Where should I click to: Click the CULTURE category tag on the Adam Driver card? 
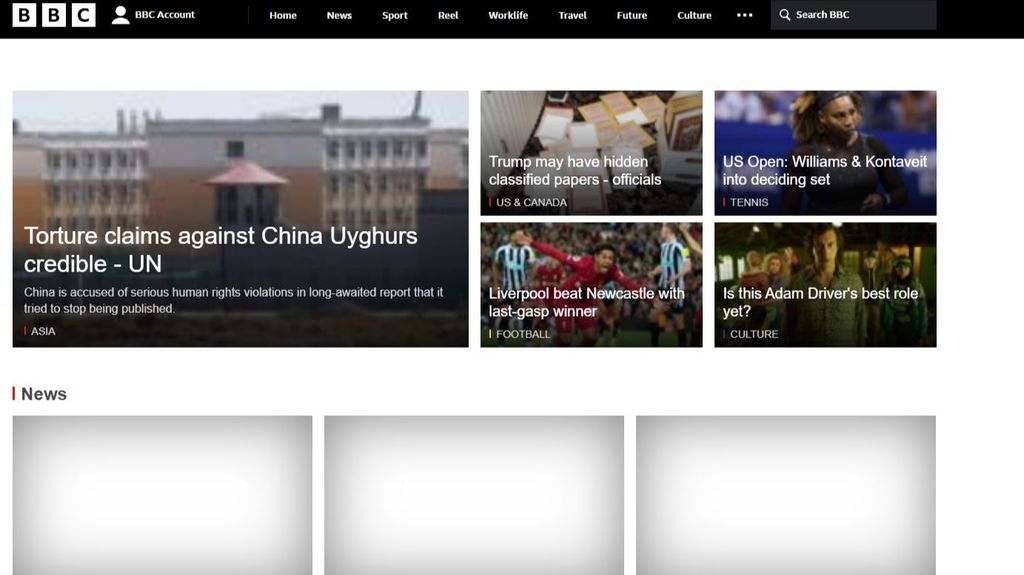(754, 334)
